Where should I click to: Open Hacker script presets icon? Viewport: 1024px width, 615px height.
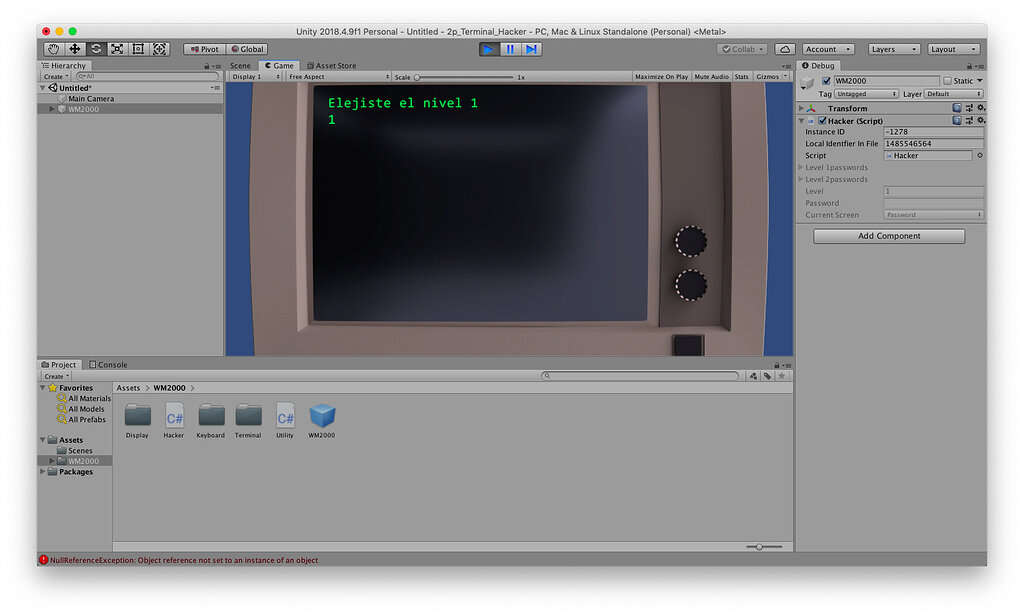(x=969, y=121)
